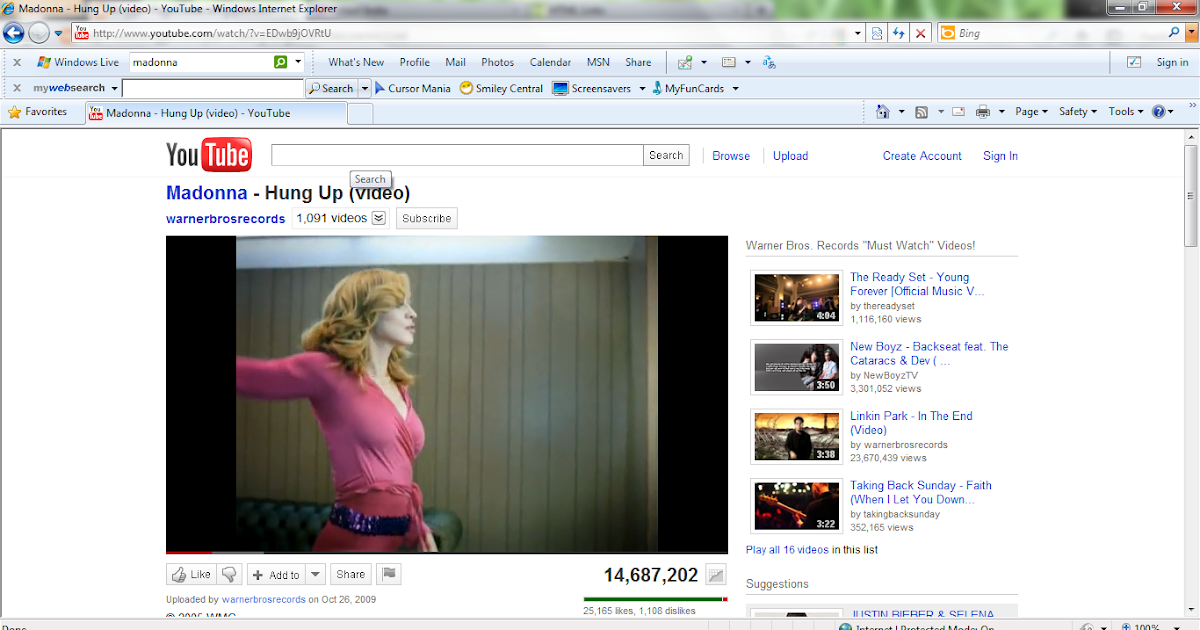1200x630 pixels.
Task: Open the recent pages dropdown beside navigation arrows
Action: (x=59, y=33)
